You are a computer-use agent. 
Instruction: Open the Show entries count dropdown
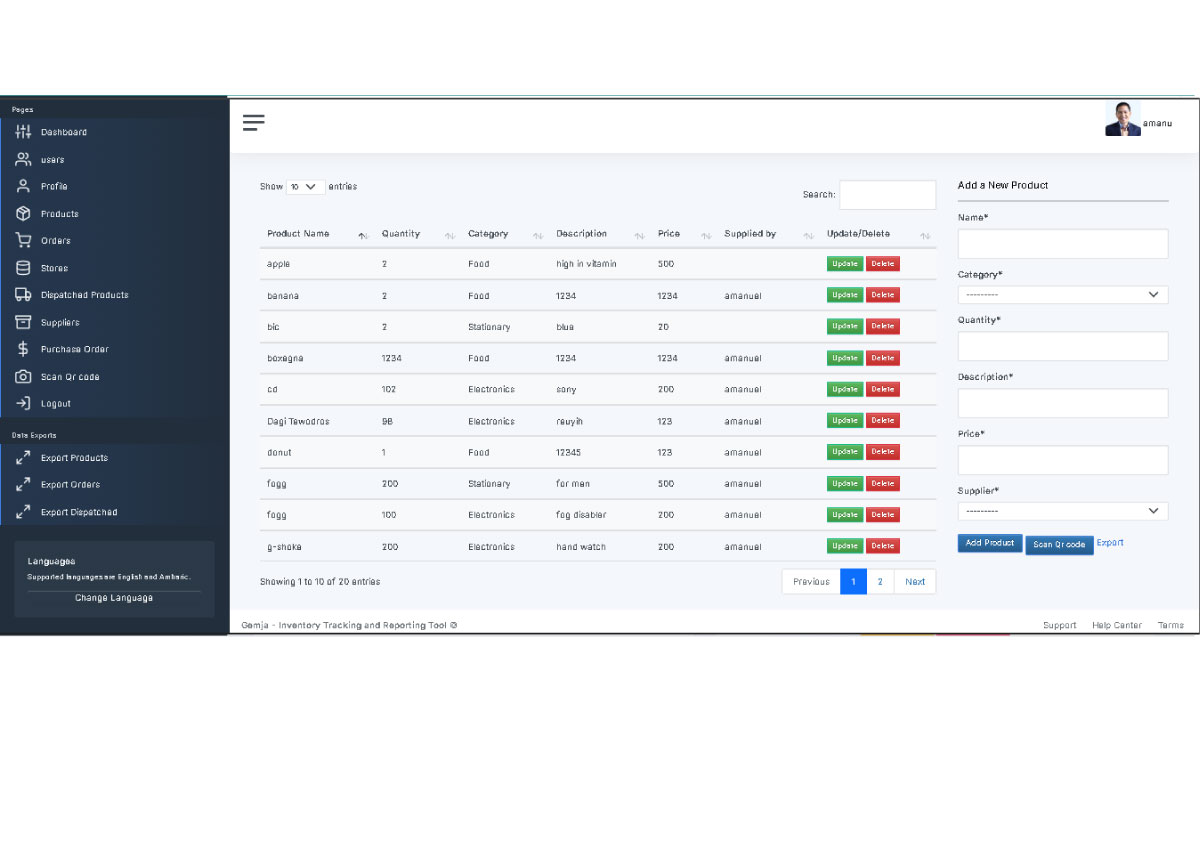click(305, 187)
